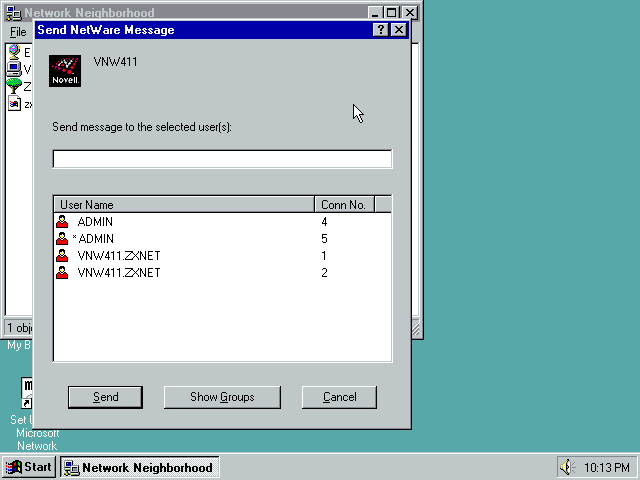This screenshot has height=480, width=640.
Task: Open File menu in Network Neighborhood window
Action: click(18, 32)
